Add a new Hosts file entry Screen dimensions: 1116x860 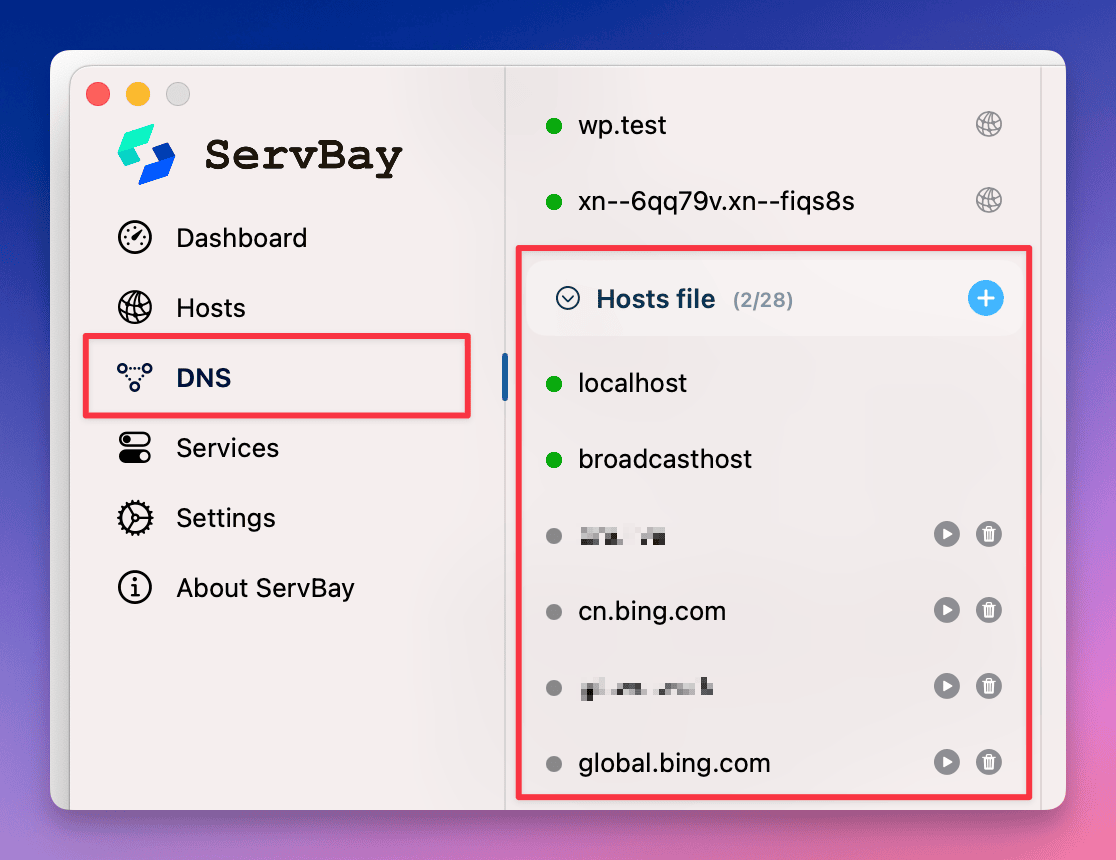point(986,298)
